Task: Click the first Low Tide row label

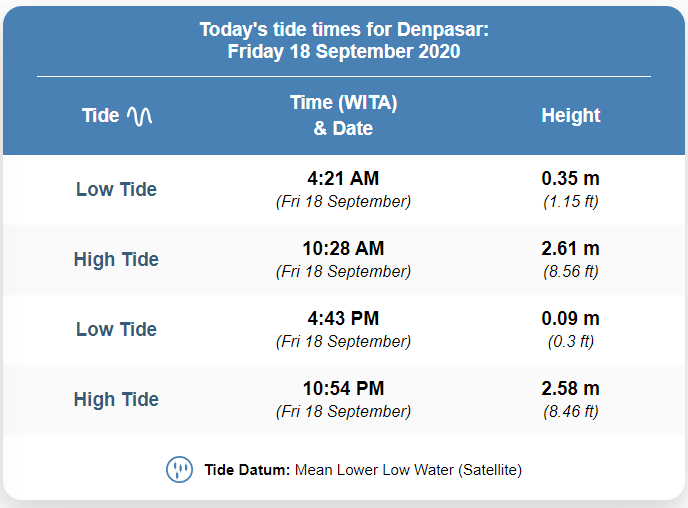Action: [116, 190]
